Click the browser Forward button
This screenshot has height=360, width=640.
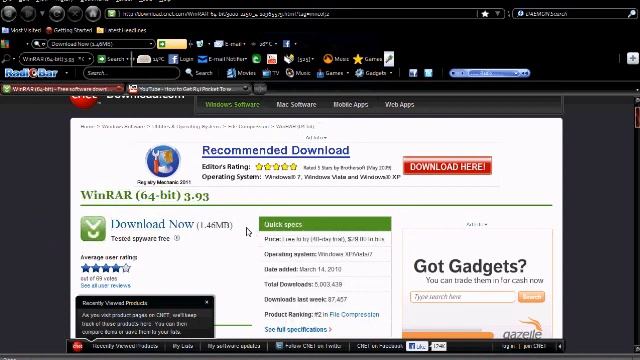pos(28,13)
